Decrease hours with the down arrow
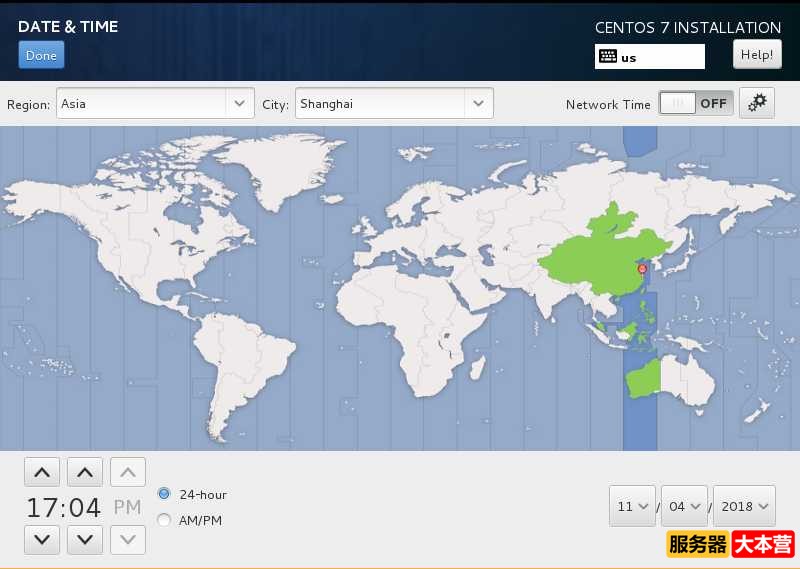Screen dimensions: 800x569 click(x=41, y=540)
